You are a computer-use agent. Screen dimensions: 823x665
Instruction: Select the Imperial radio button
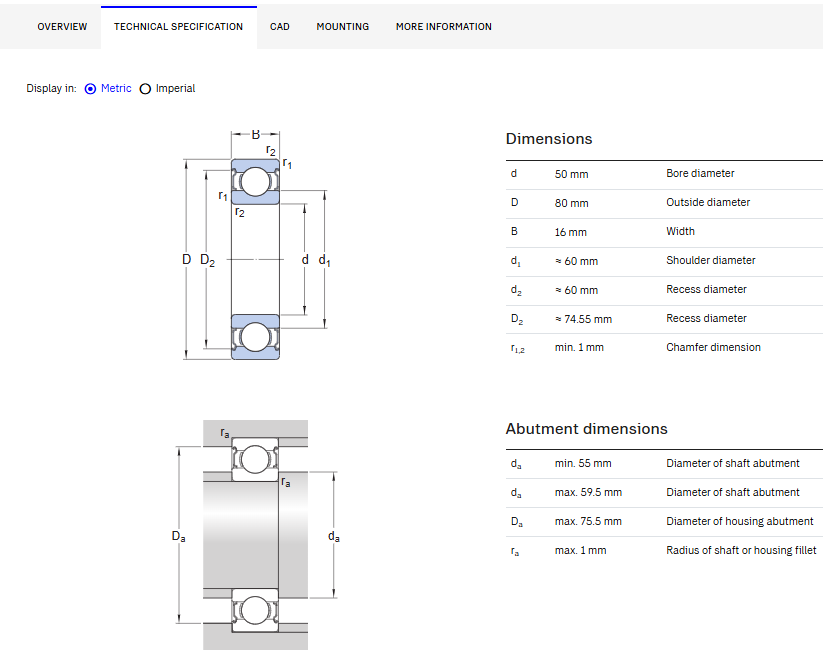pos(145,89)
